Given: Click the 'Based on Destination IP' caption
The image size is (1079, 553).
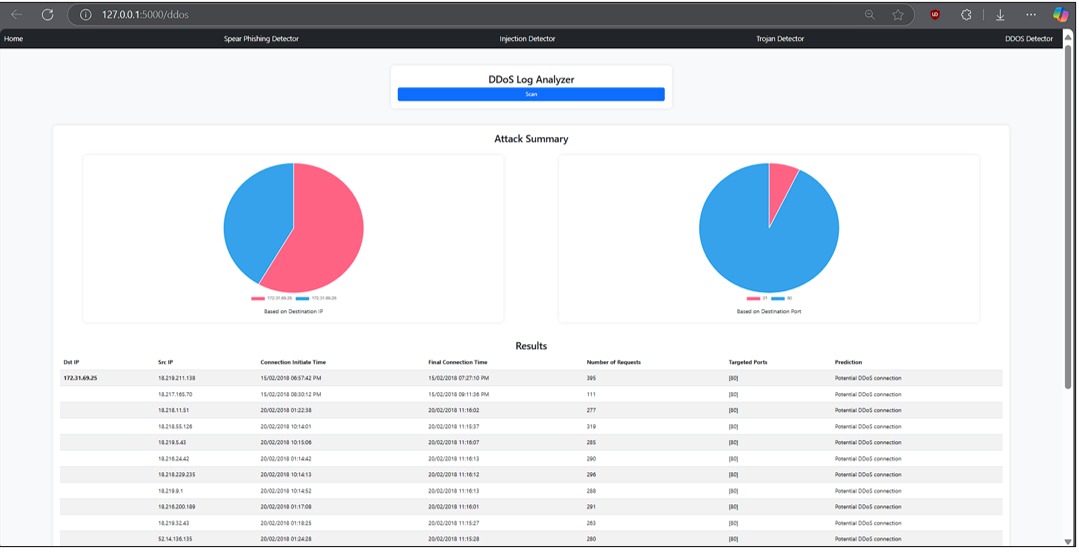Looking at the screenshot, I should coord(294,312).
